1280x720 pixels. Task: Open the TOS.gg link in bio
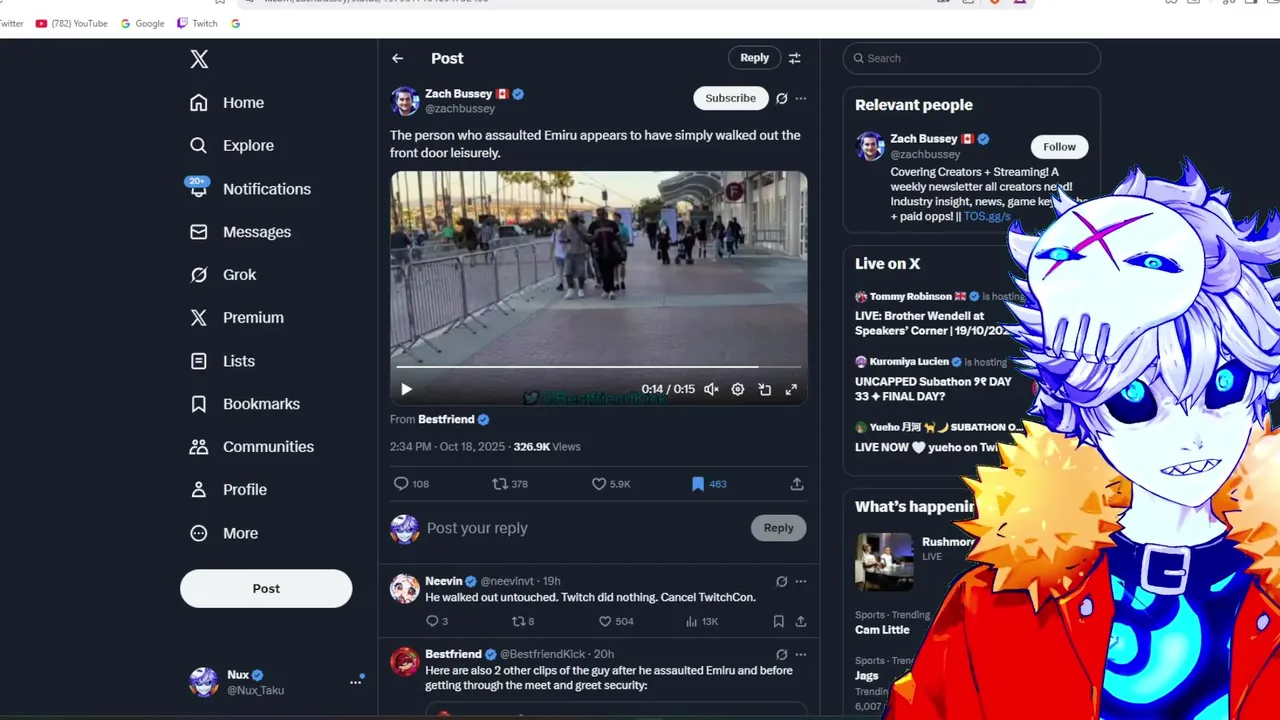click(x=987, y=216)
